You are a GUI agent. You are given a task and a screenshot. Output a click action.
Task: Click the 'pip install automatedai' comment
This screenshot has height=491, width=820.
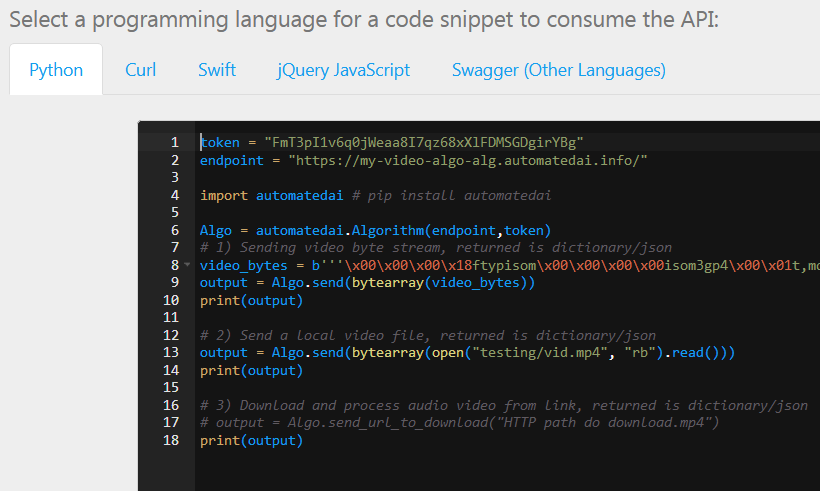click(451, 195)
